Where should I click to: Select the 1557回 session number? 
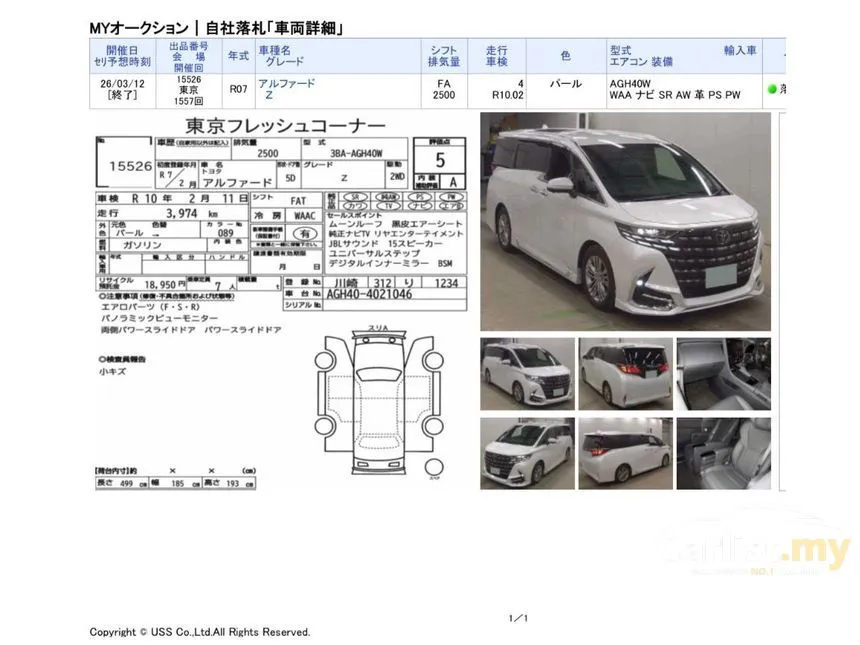tap(189, 101)
